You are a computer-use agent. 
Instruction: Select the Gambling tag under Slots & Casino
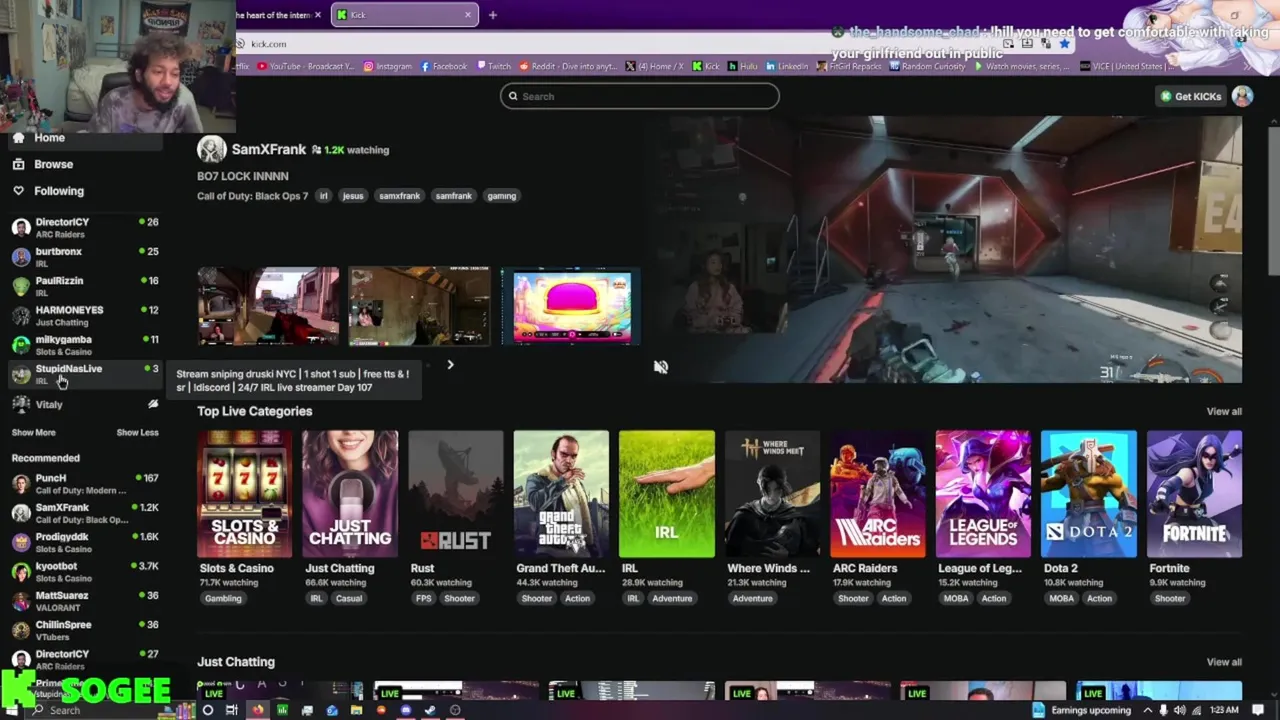pos(223,598)
